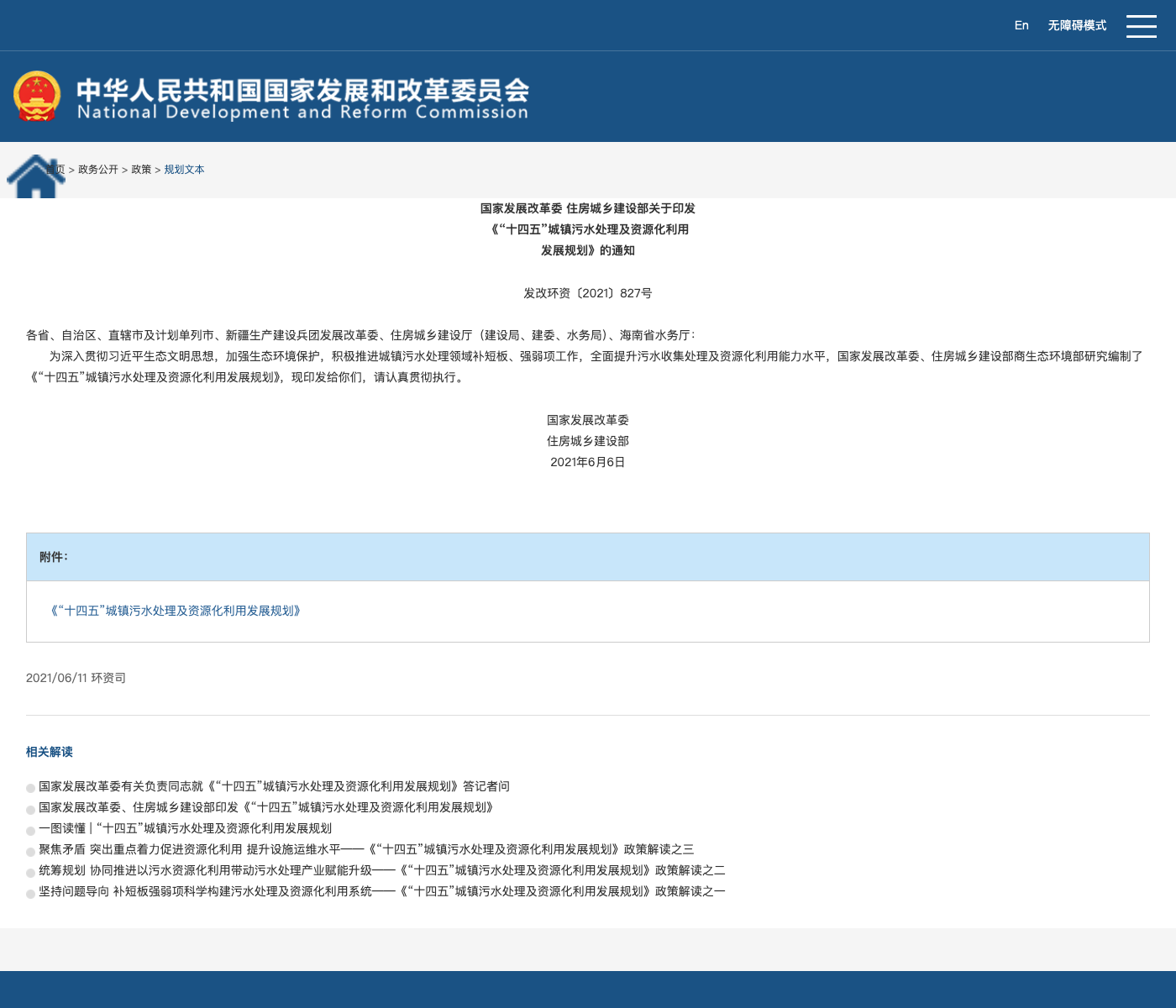Open 政务公开 breadcrumb link
1176x1008 pixels.
click(x=98, y=170)
